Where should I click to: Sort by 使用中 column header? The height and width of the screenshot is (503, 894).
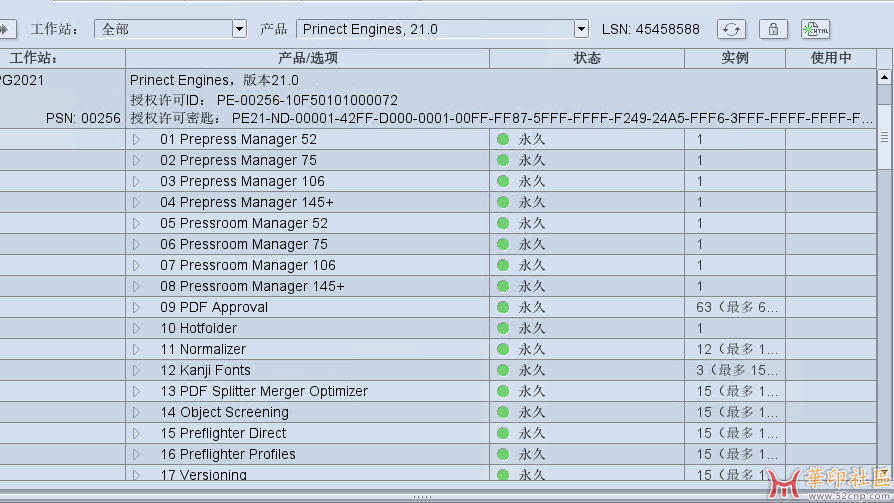[x=831, y=58]
